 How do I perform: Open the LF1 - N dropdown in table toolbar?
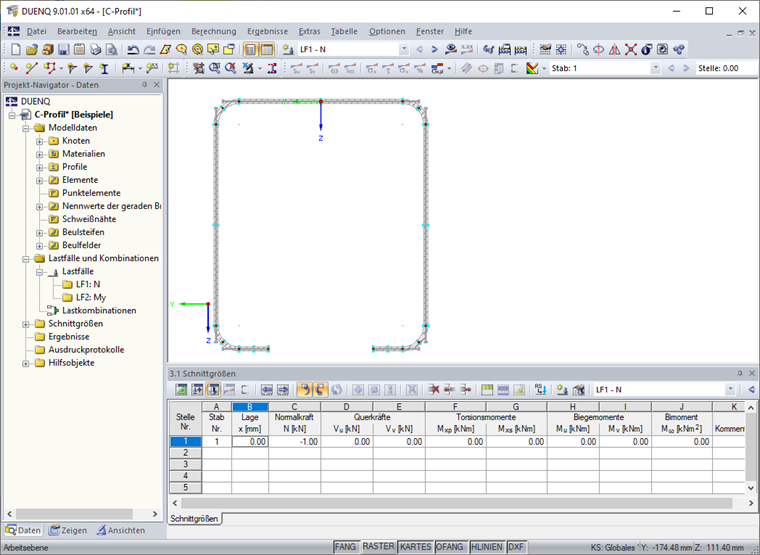pyautogui.click(x=730, y=389)
